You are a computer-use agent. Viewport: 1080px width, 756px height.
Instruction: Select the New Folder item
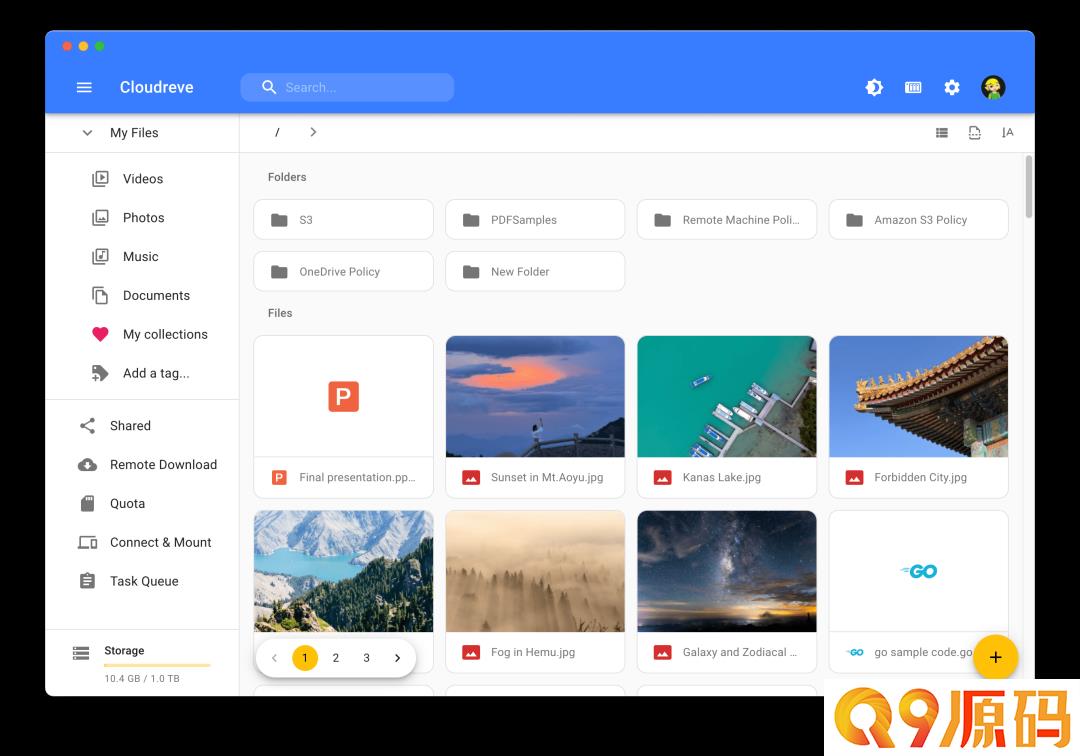(535, 271)
